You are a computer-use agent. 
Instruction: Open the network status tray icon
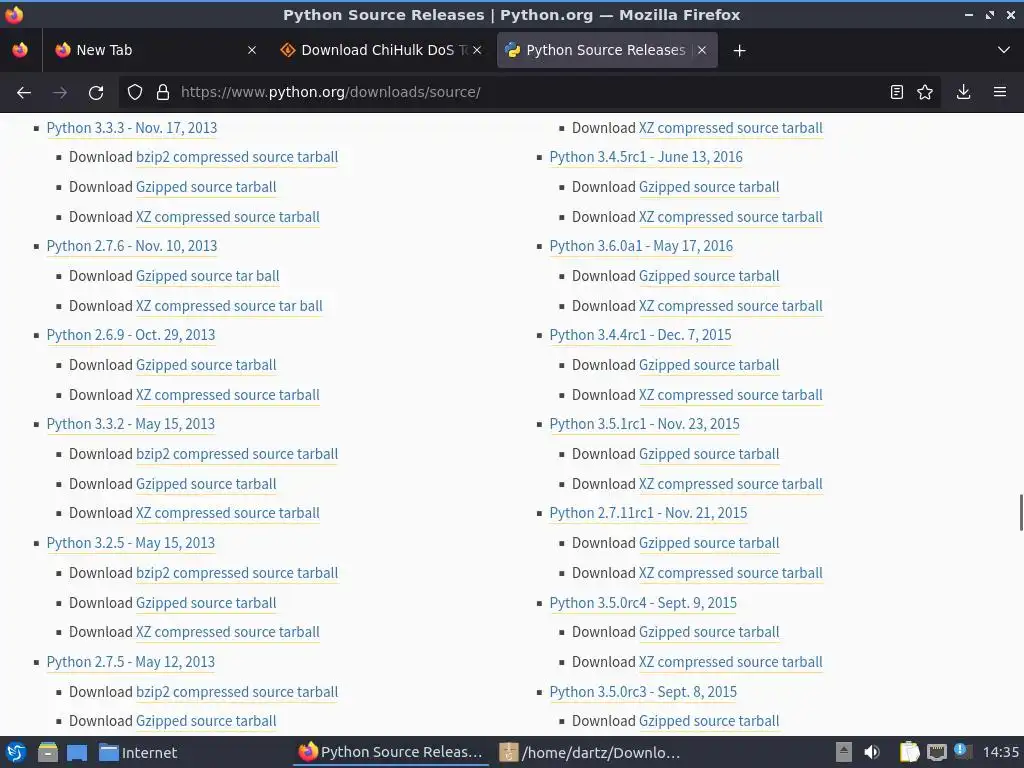point(936,752)
